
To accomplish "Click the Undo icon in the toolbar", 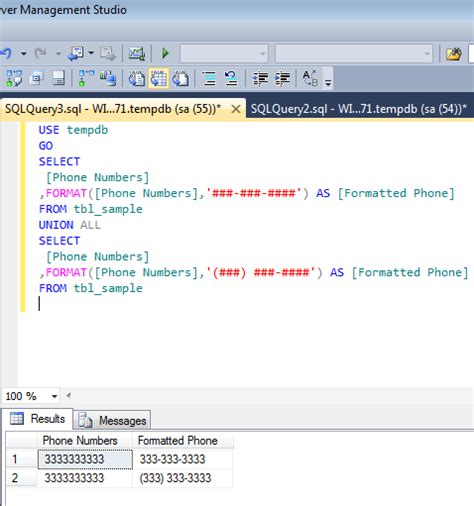I will (x=6, y=53).
